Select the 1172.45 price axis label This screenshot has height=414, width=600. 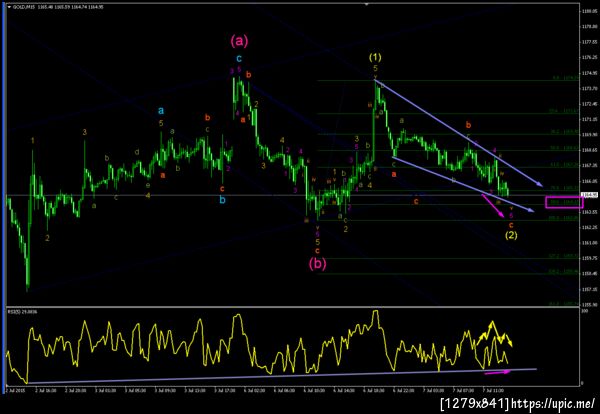[x=590, y=104]
